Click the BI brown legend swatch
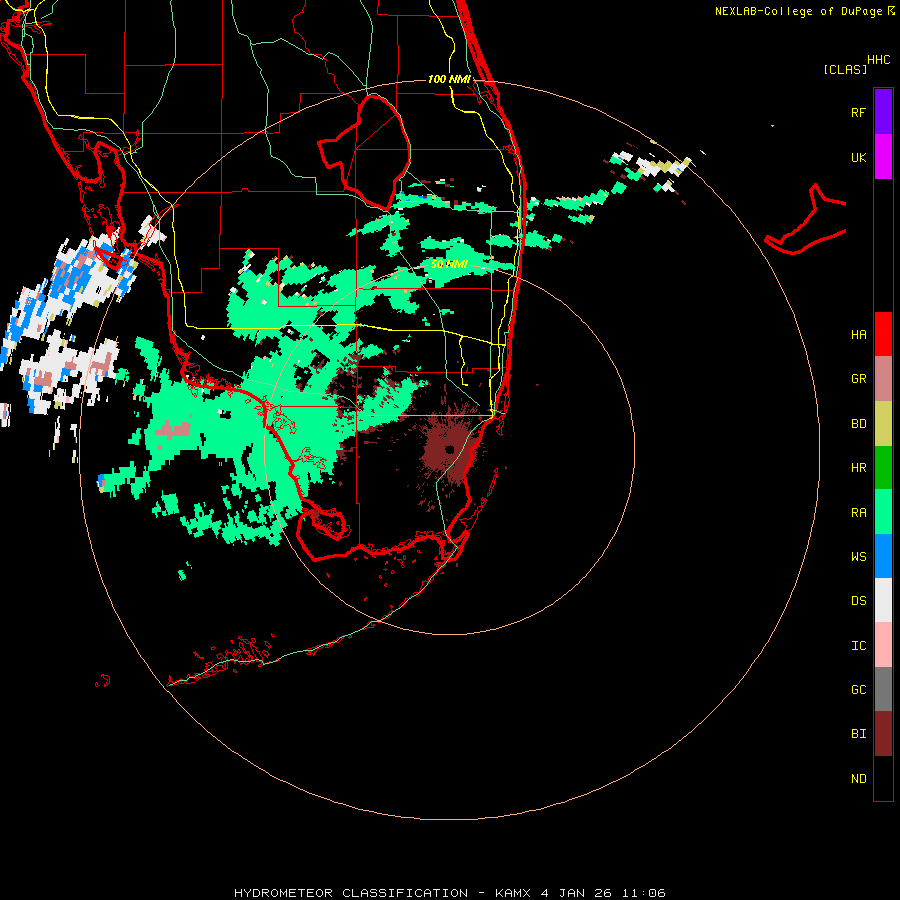900x900 pixels. click(883, 734)
